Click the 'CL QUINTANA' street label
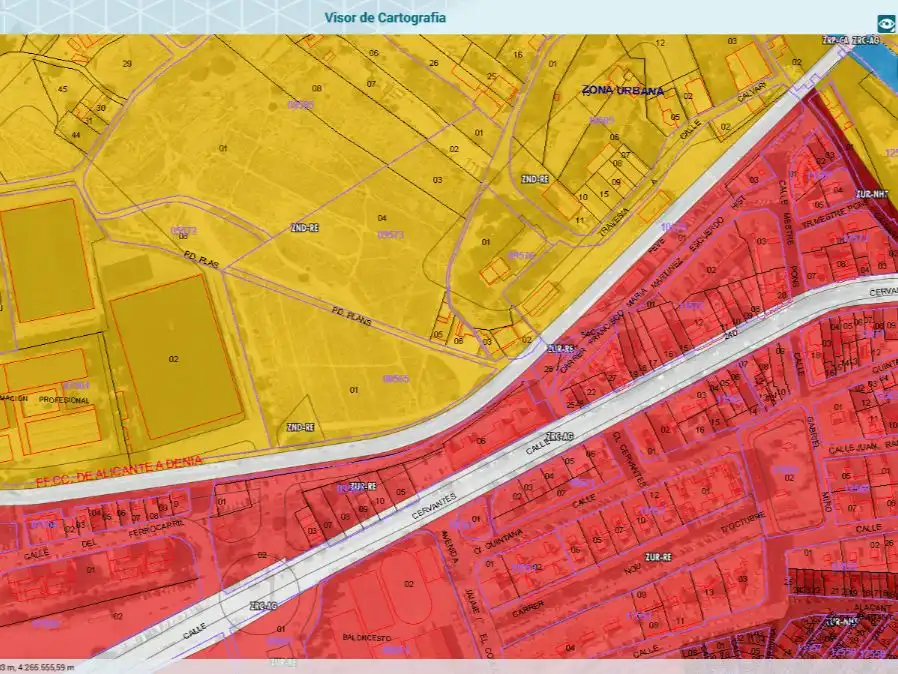The image size is (898, 674). click(x=498, y=542)
